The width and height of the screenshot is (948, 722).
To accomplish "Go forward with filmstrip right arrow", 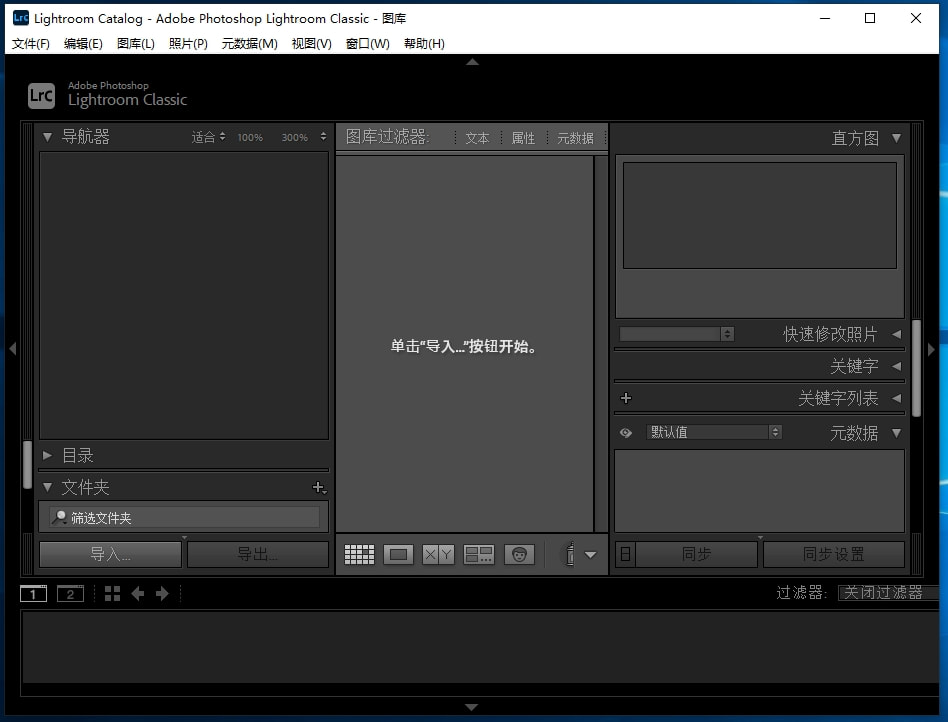I will pos(162,594).
